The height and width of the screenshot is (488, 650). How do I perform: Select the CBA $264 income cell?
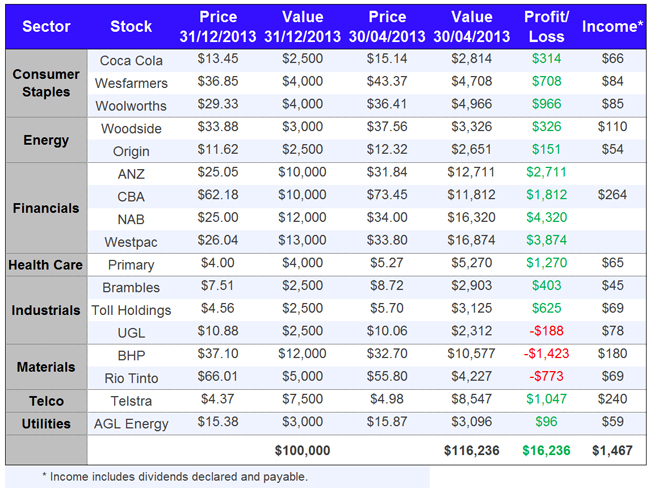611,197
